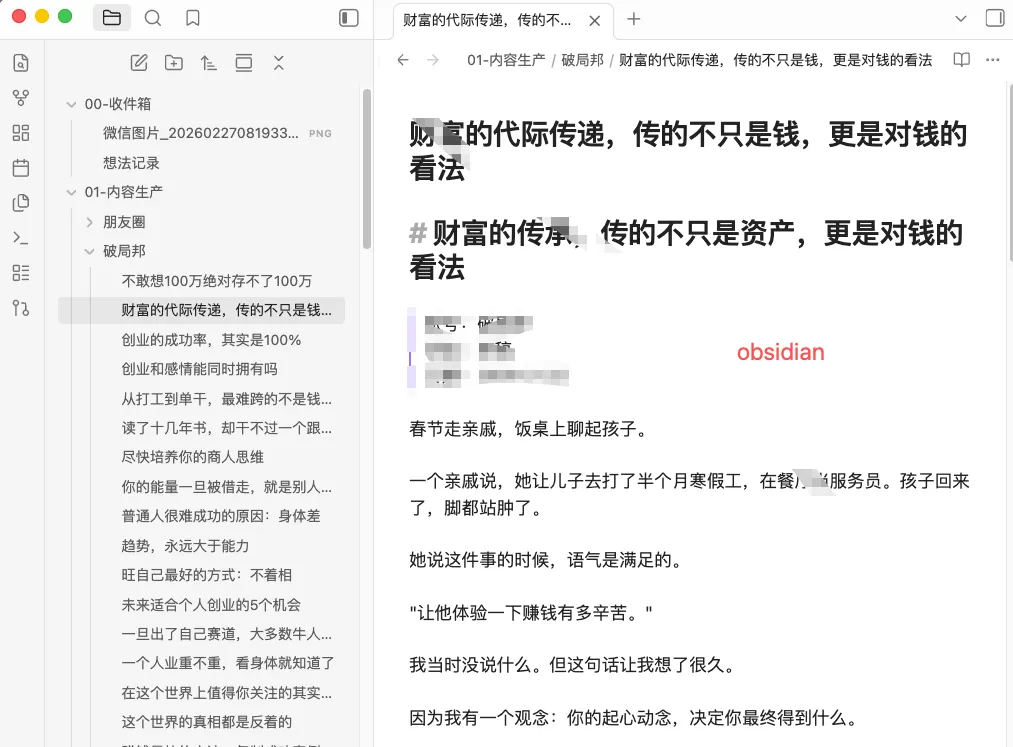The height and width of the screenshot is (747, 1013).
Task: Open the file explorer folder icon
Action: 112,18
